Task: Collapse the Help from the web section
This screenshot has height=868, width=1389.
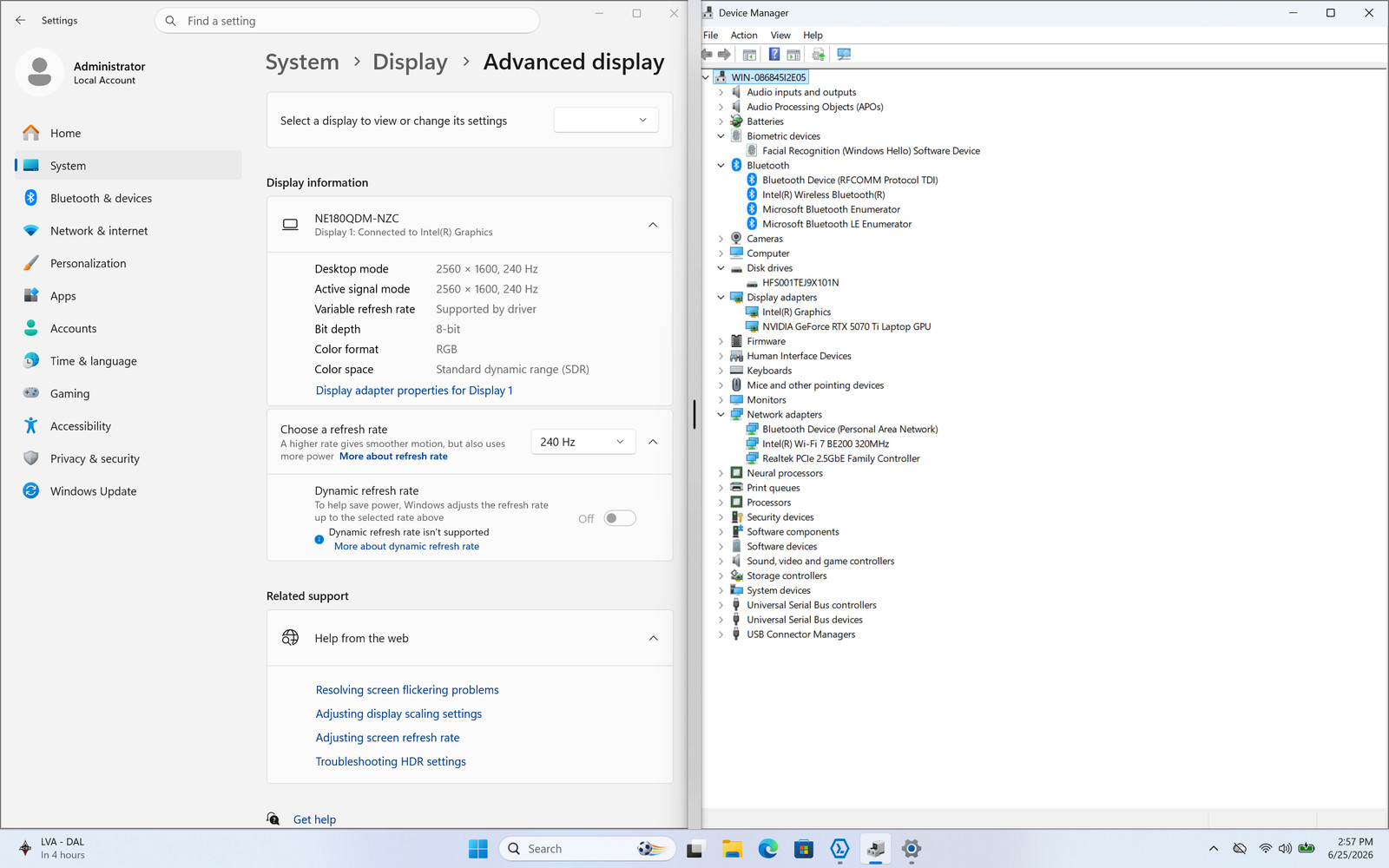Action: pos(653,638)
